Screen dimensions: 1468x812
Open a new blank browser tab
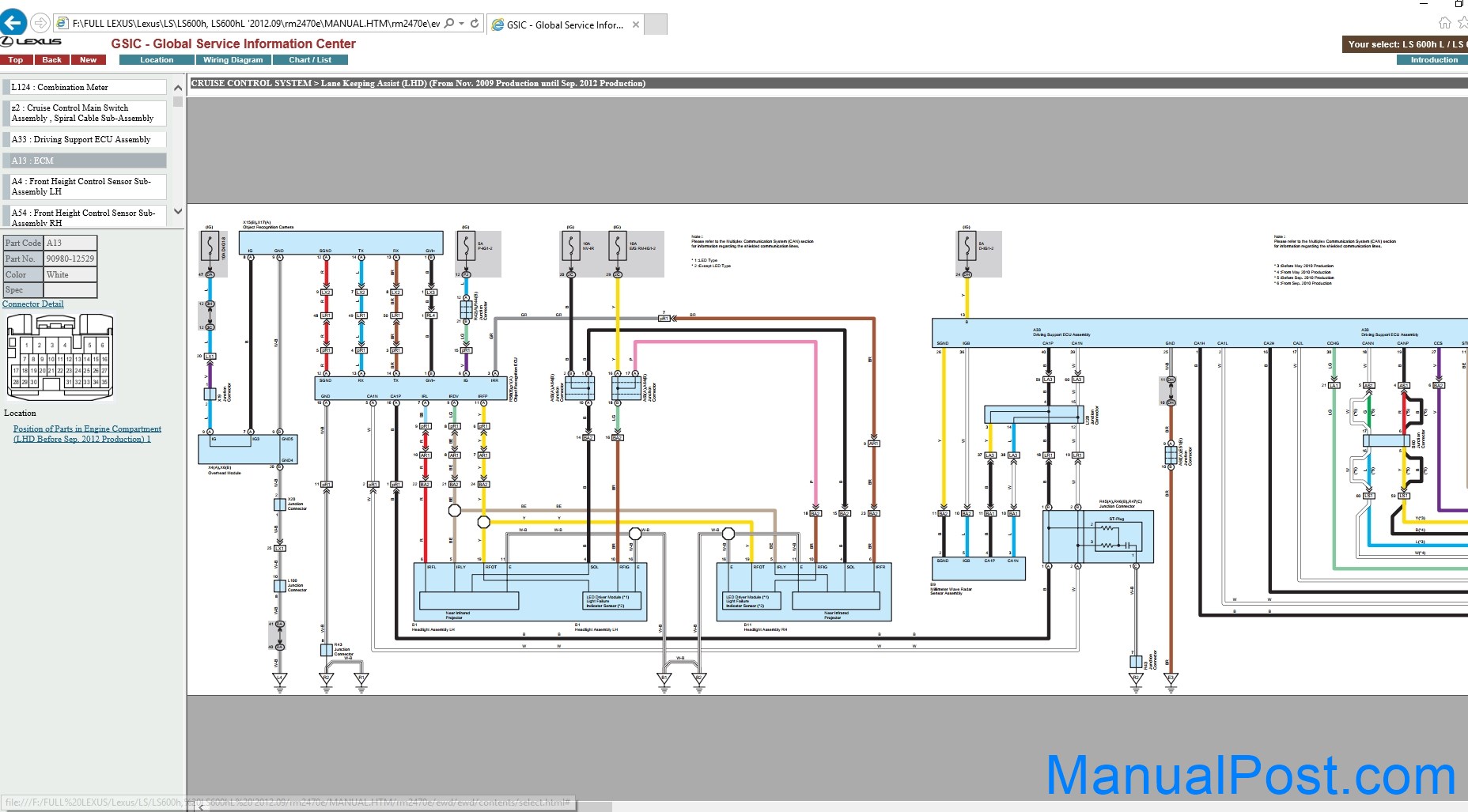(656, 25)
